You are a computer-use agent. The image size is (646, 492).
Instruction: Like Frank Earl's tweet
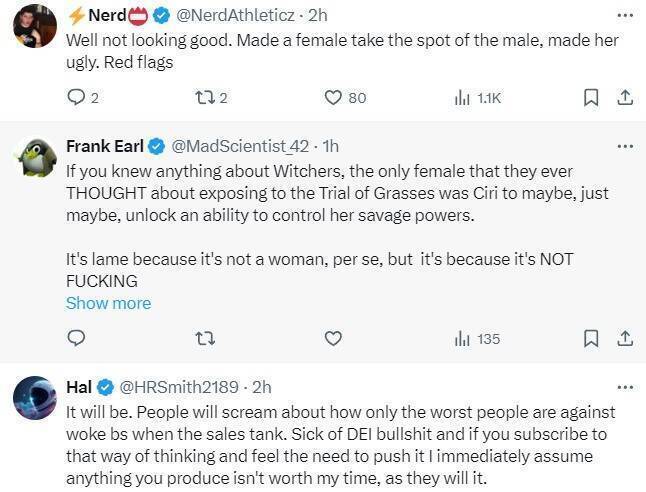coord(334,339)
